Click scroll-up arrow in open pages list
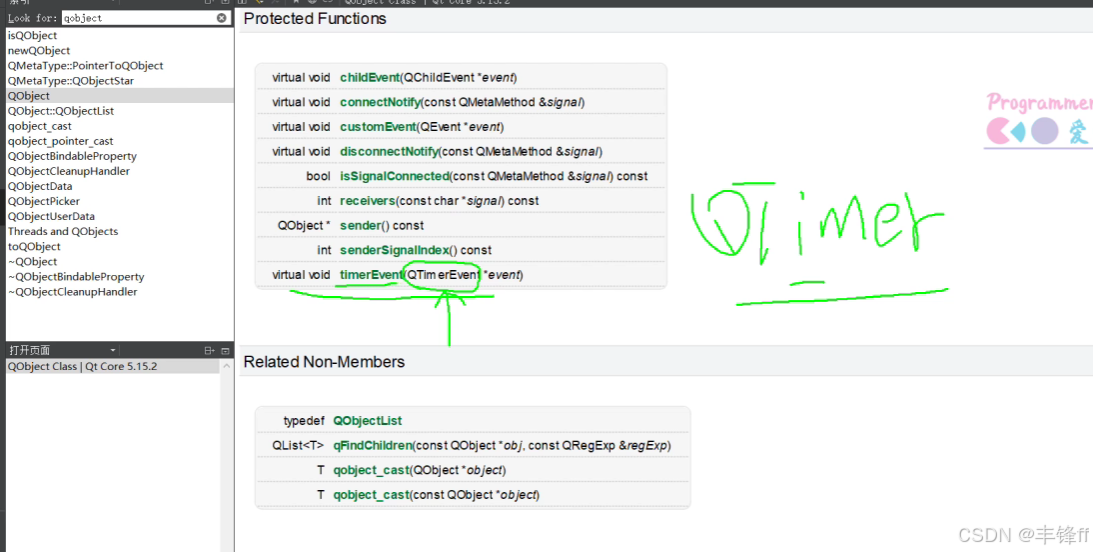Image resolution: width=1093 pixels, height=552 pixels. pyautogui.click(x=227, y=366)
